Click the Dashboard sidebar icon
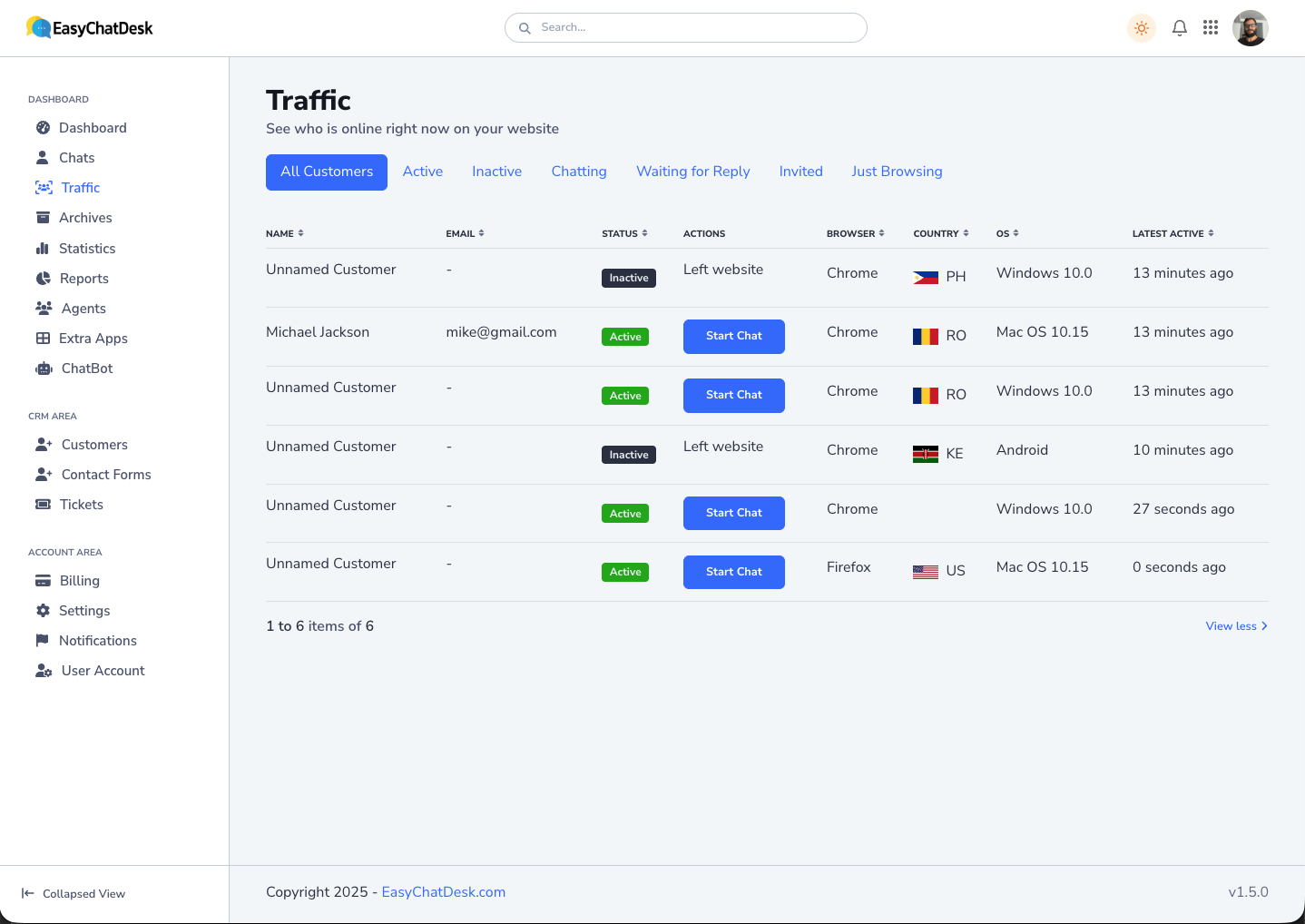This screenshot has width=1305, height=924. pyautogui.click(x=43, y=128)
